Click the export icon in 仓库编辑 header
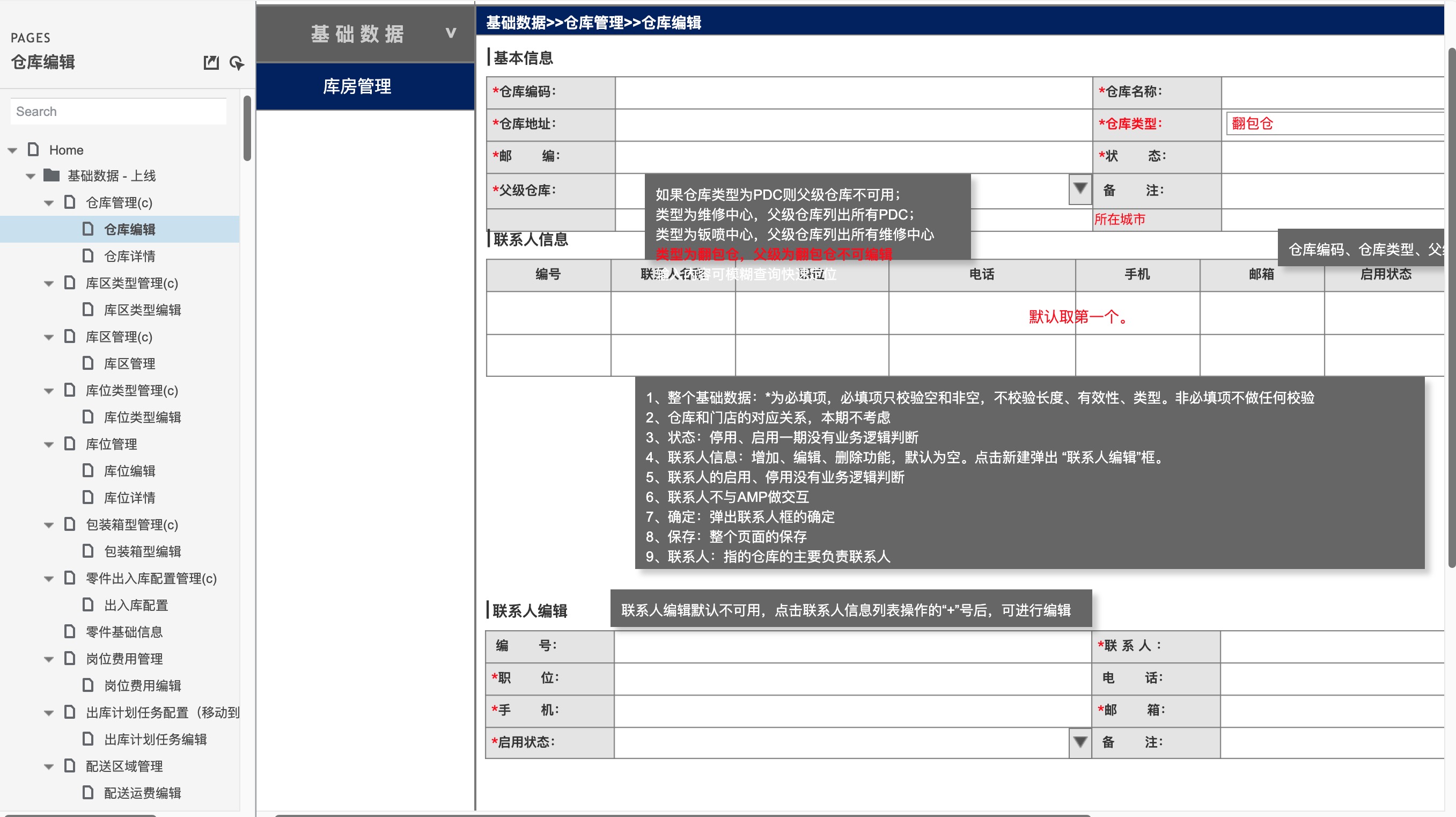The width and height of the screenshot is (1456, 817). pyautogui.click(x=210, y=62)
